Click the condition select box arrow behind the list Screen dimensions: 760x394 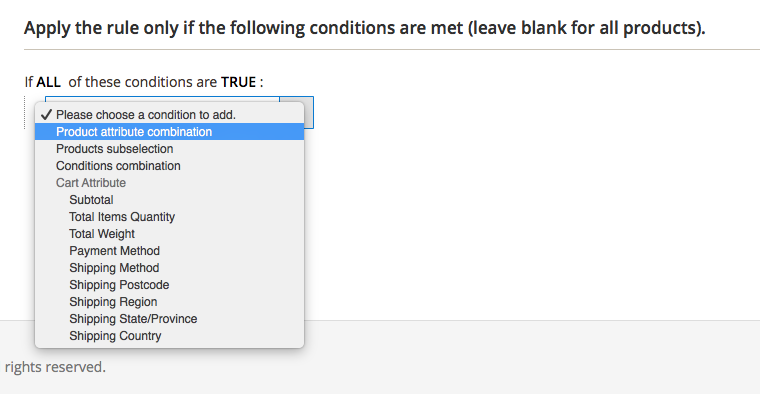(x=309, y=112)
